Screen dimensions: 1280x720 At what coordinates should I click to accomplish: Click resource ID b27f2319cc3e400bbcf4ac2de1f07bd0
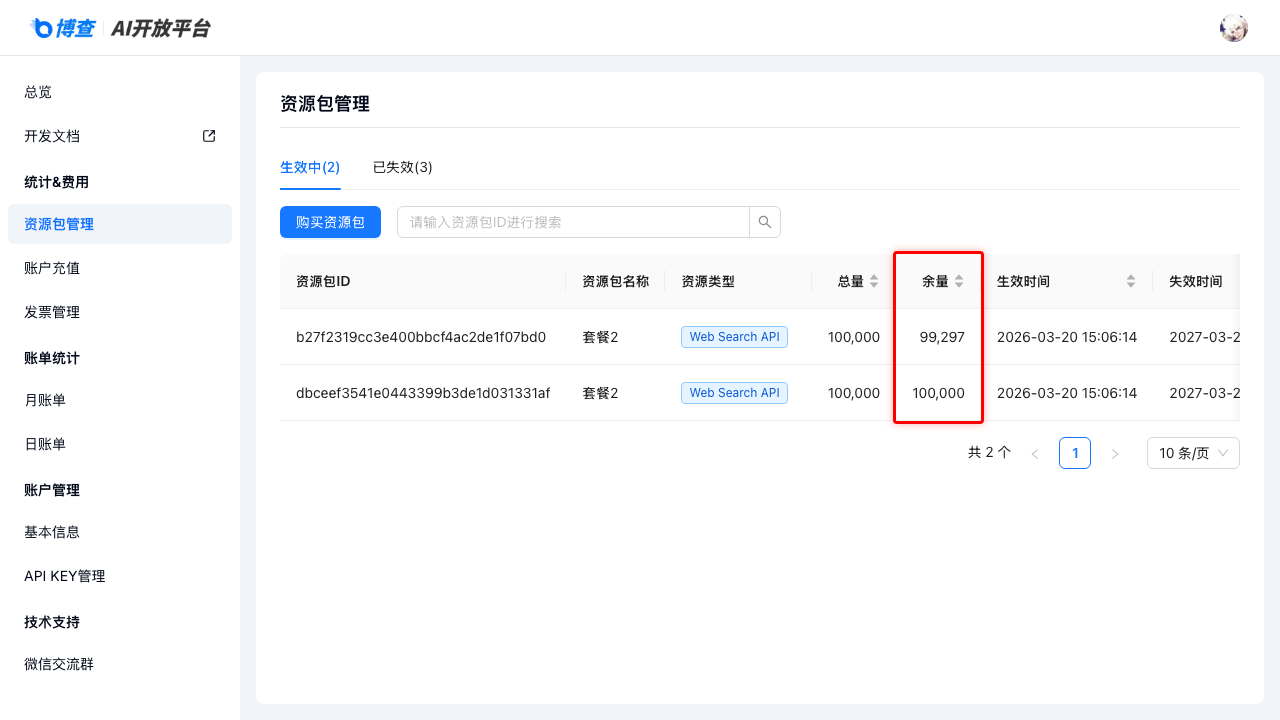[x=421, y=337]
